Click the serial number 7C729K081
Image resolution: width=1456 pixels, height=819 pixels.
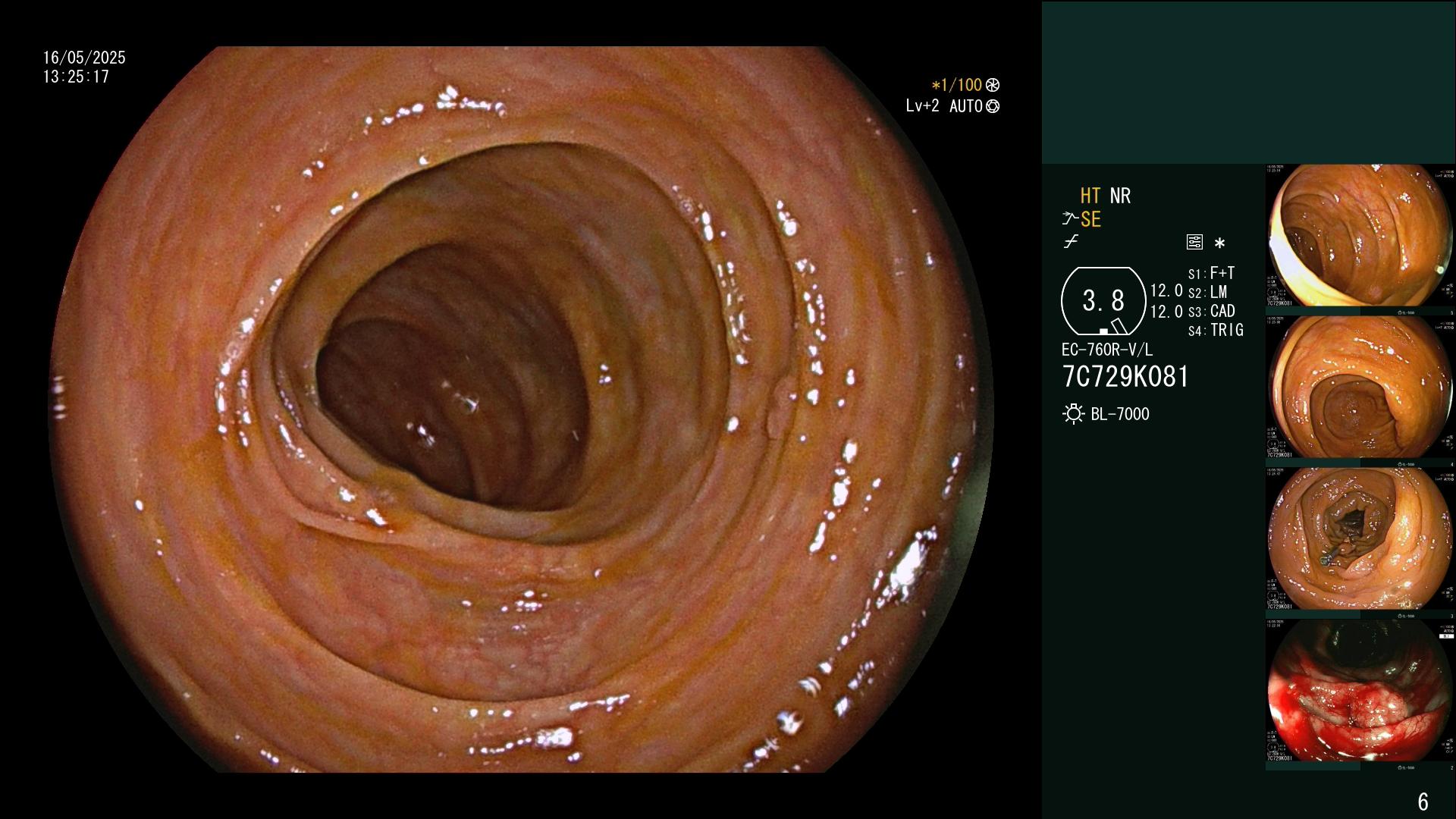(x=1125, y=377)
